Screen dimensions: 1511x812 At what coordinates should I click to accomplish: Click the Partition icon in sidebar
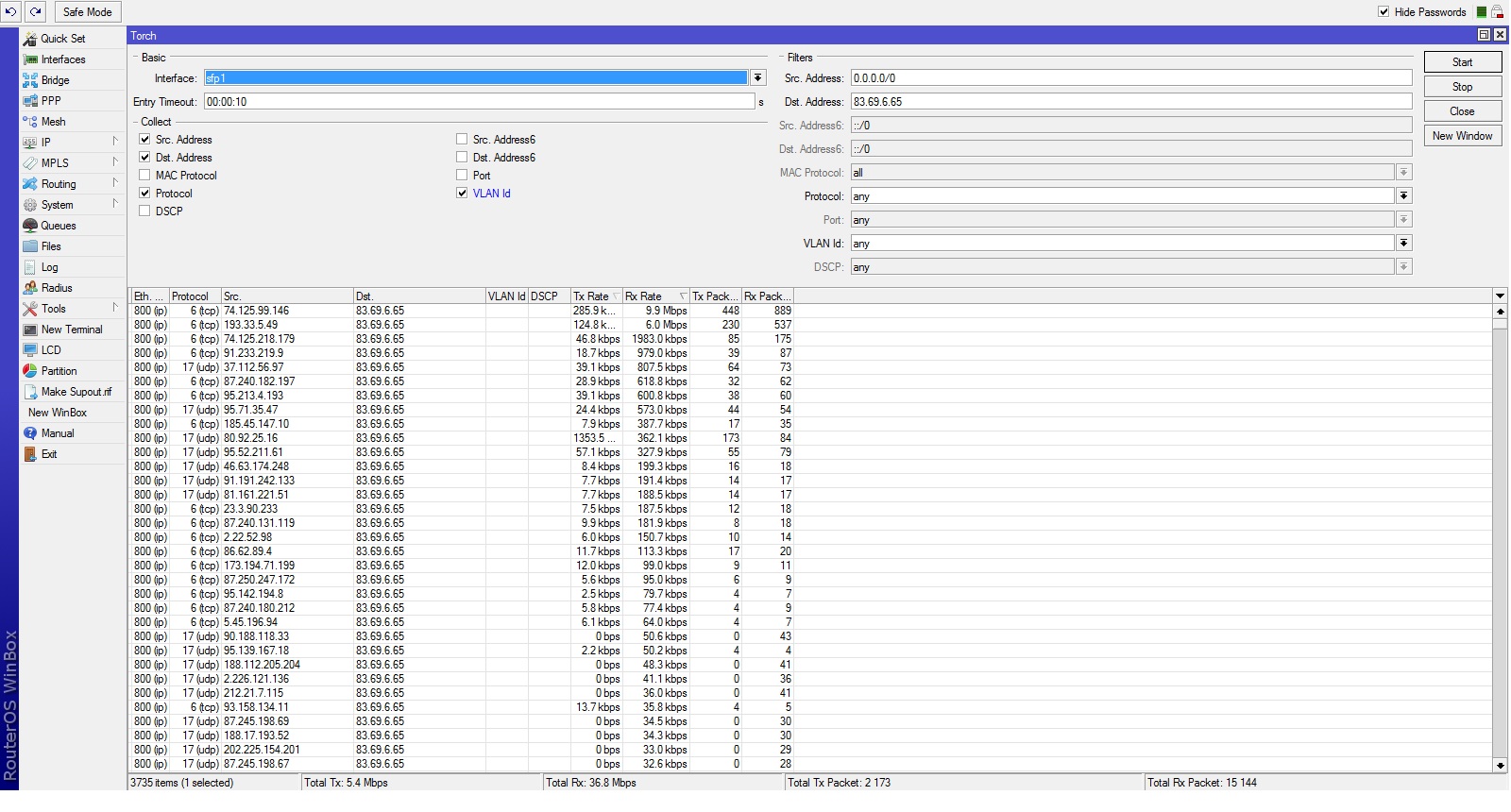(30, 371)
